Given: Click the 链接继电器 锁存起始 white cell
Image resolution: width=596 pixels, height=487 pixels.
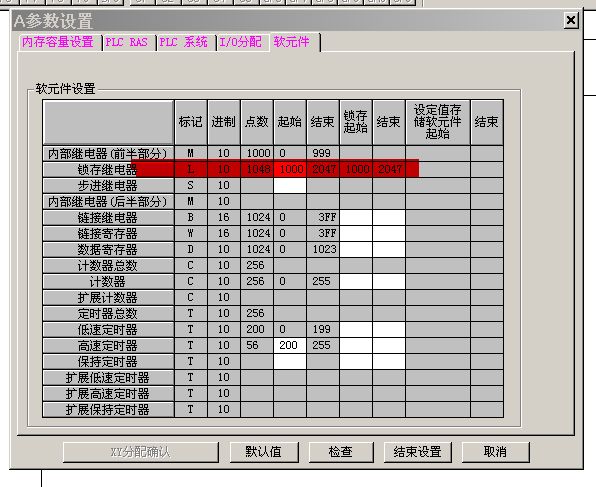Looking at the screenshot, I should coord(356,217).
